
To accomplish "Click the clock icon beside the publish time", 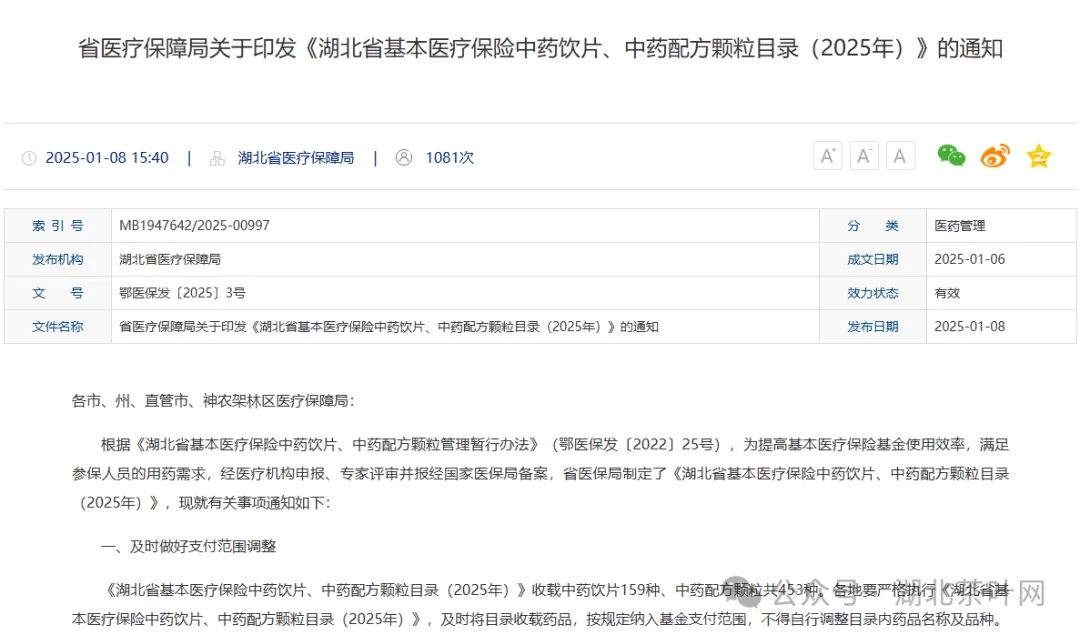I will coord(30,157).
